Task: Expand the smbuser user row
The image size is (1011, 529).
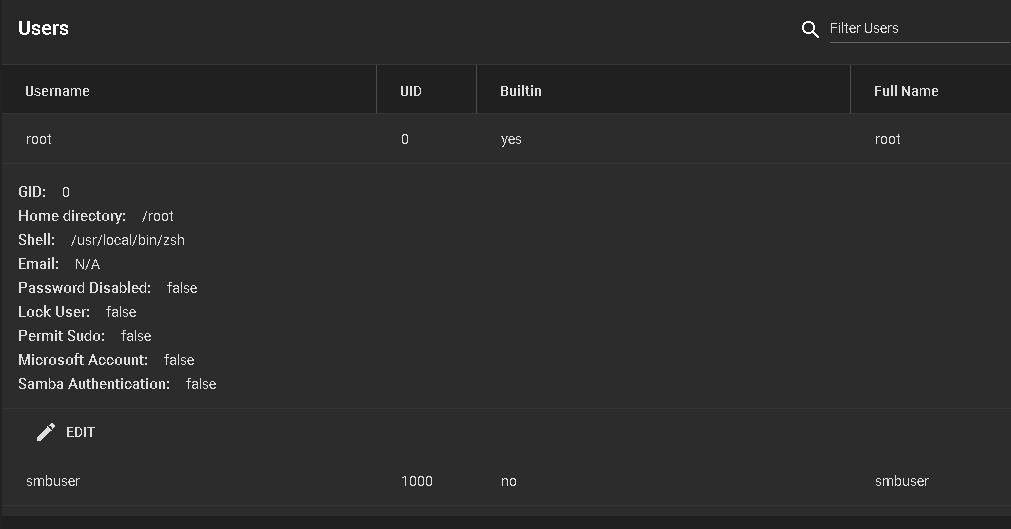Action: tap(507, 481)
